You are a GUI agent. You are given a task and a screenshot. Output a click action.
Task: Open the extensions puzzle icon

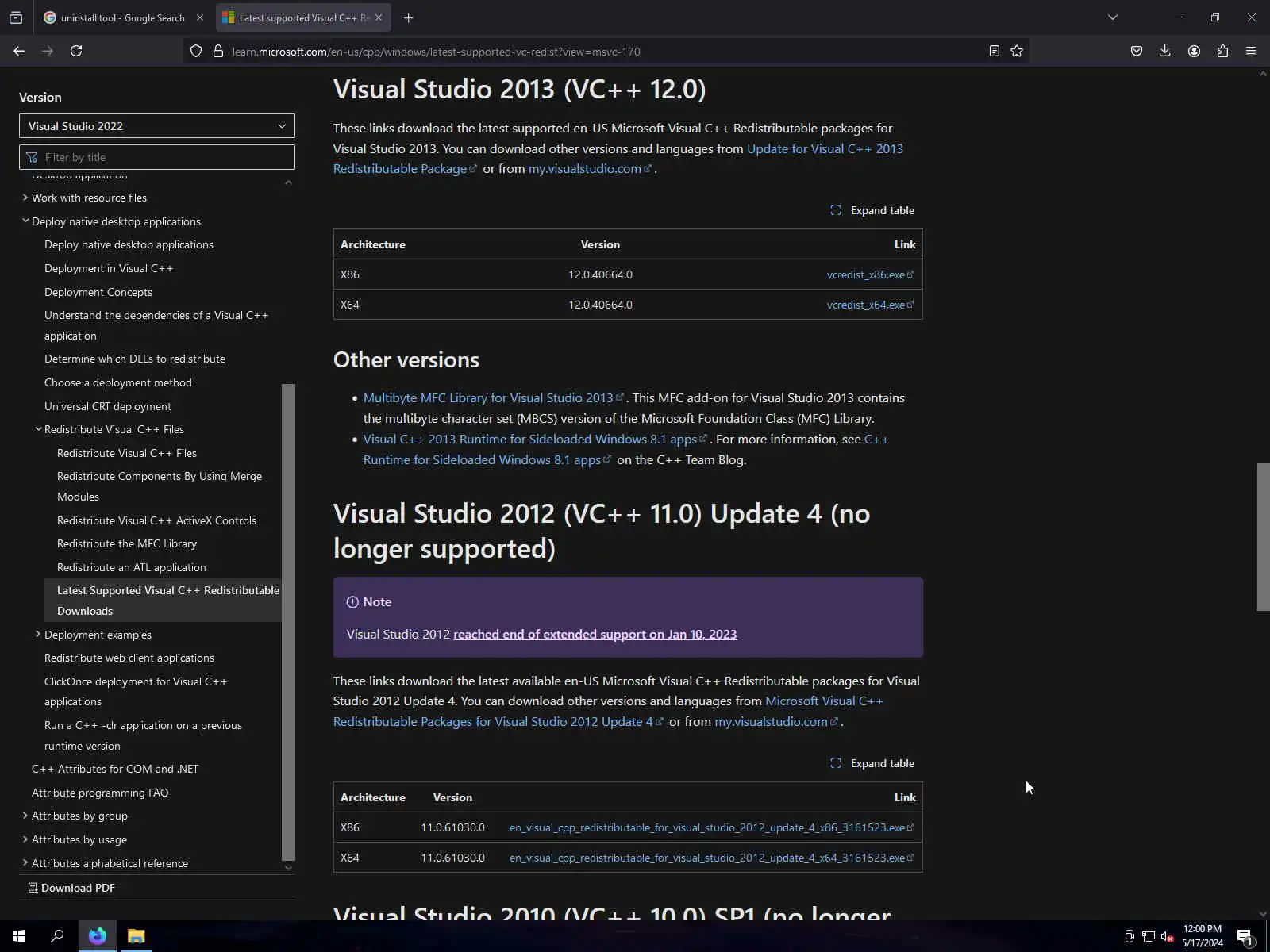click(1222, 51)
